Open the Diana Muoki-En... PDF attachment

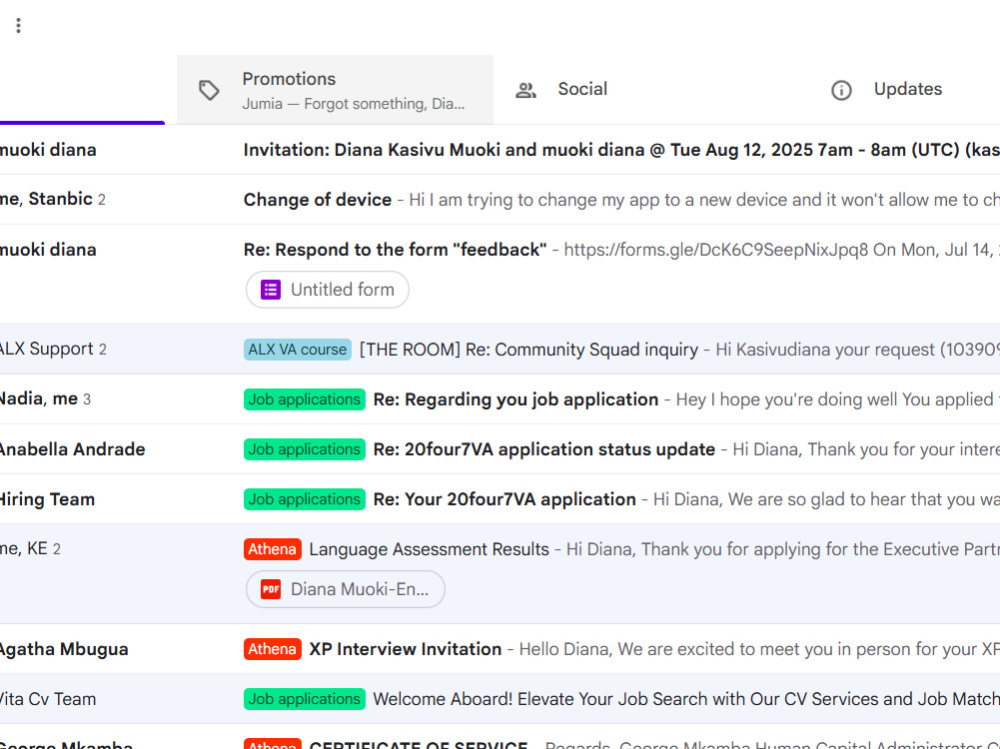coord(346,589)
